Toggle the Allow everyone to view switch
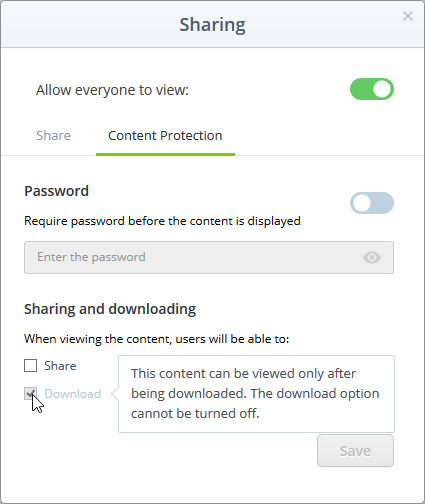 pyautogui.click(x=372, y=89)
